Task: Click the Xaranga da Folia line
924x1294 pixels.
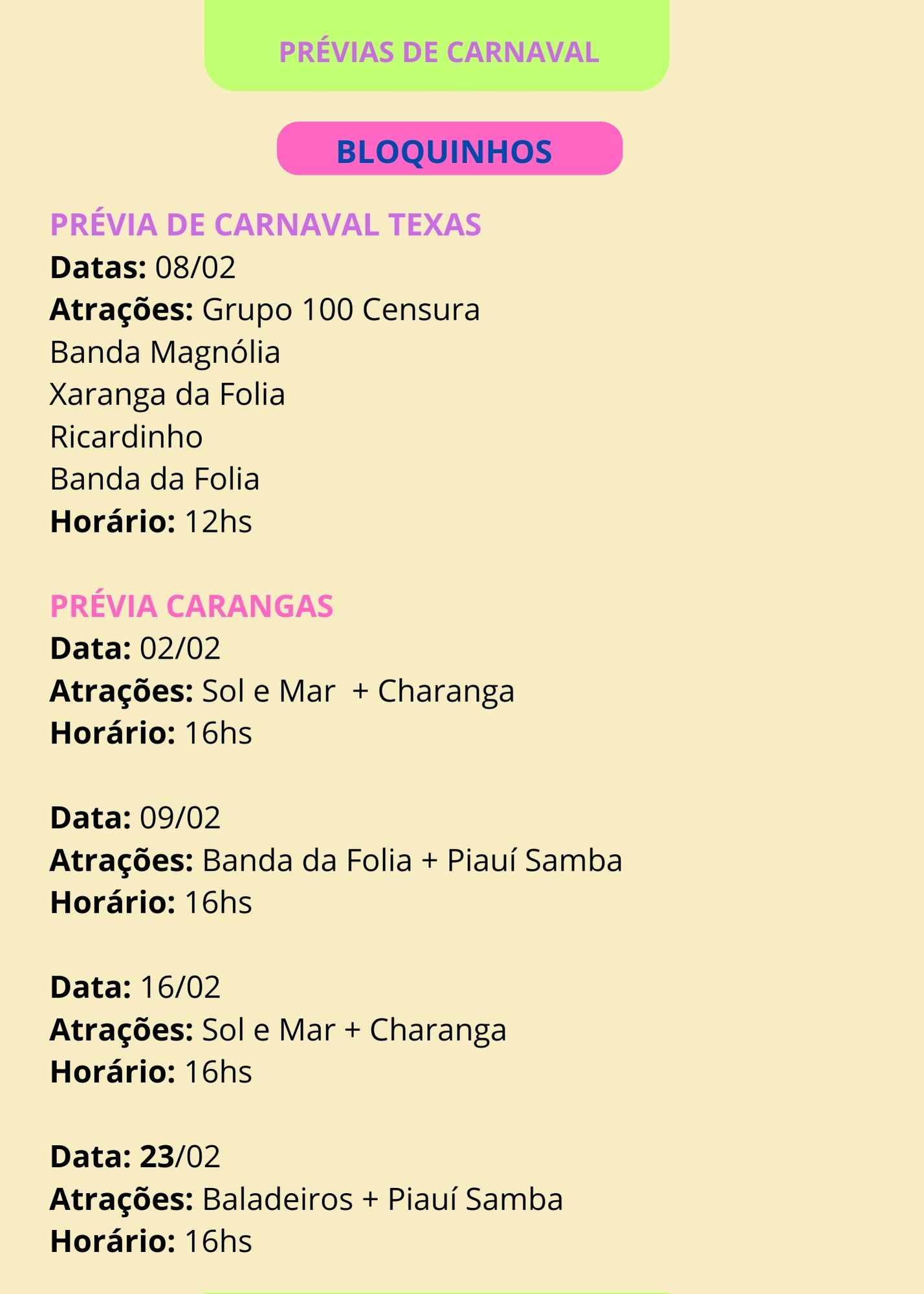Action: coord(168,395)
